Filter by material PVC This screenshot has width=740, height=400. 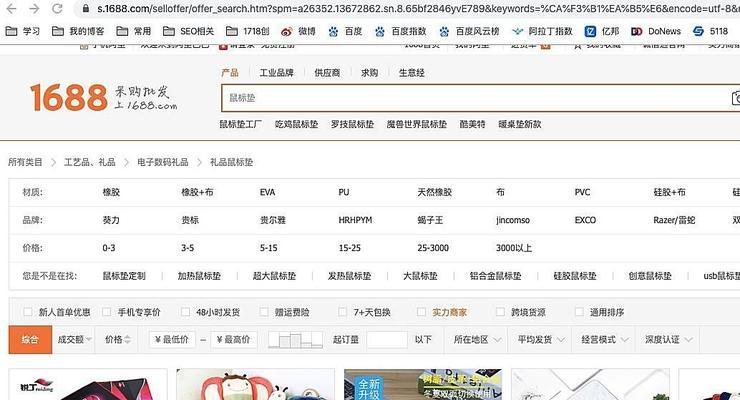582,192
